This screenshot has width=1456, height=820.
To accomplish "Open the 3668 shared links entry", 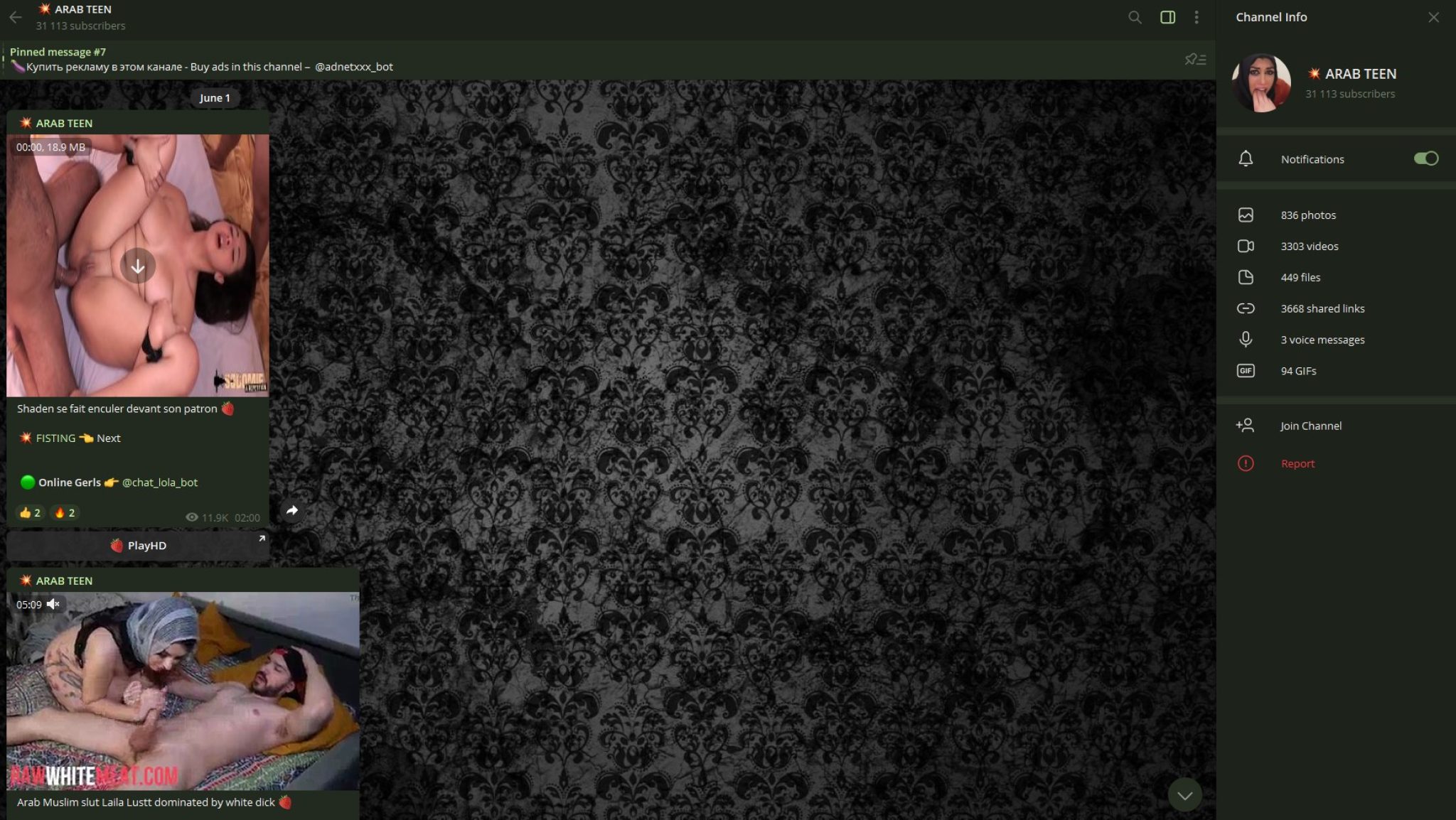I will pyautogui.click(x=1336, y=308).
